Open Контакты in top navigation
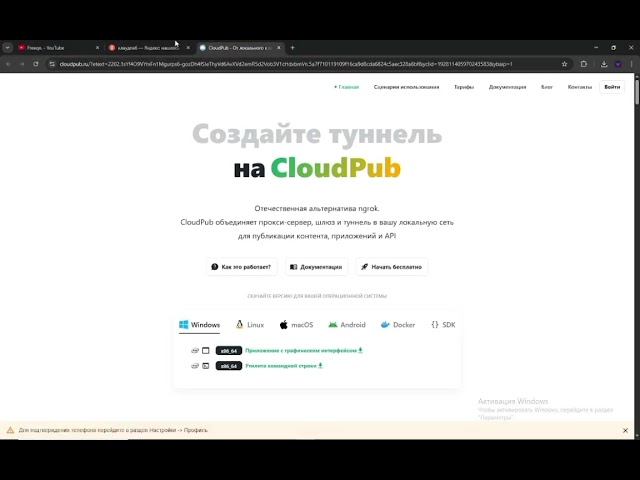This screenshot has height=480, width=640. click(580, 87)
